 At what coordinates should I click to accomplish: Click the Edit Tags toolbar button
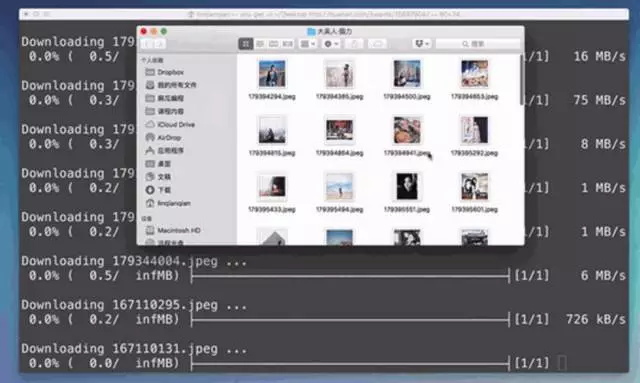click(x=377, y=44)
